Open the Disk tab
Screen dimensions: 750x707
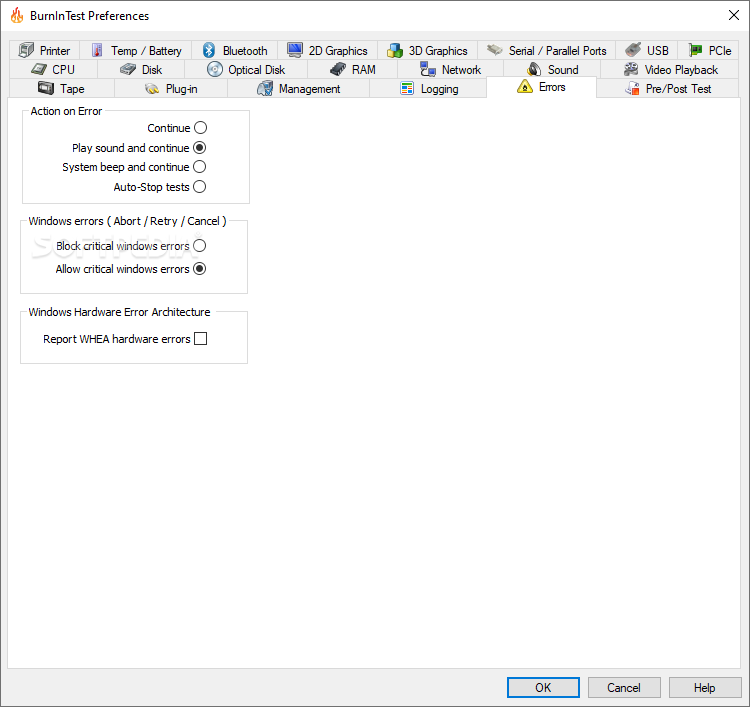[141, 69]
